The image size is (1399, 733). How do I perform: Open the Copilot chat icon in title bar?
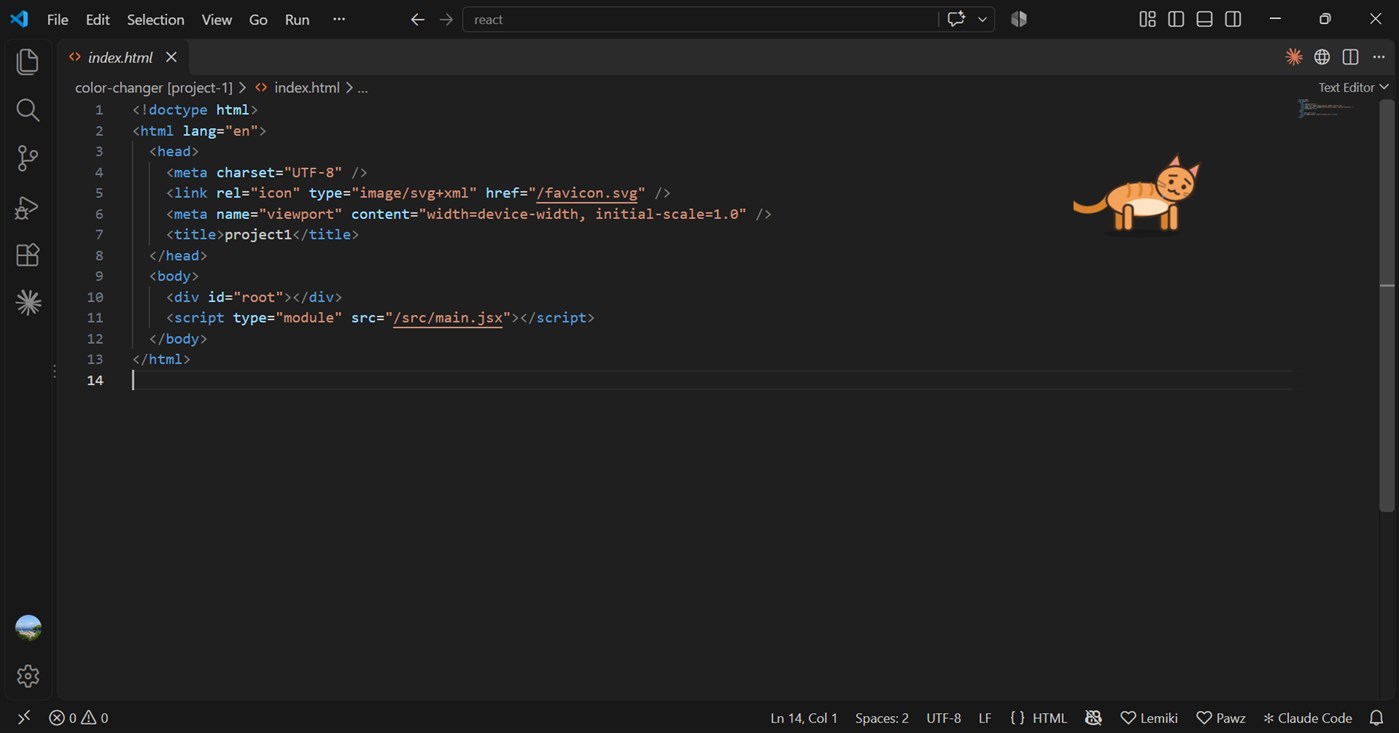coord(956,19)
